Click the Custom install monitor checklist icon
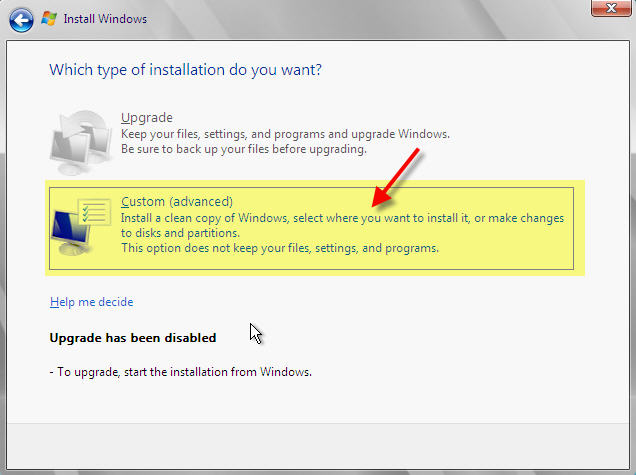The width and height of the screenshot is (636, 475). pos(82,226)
